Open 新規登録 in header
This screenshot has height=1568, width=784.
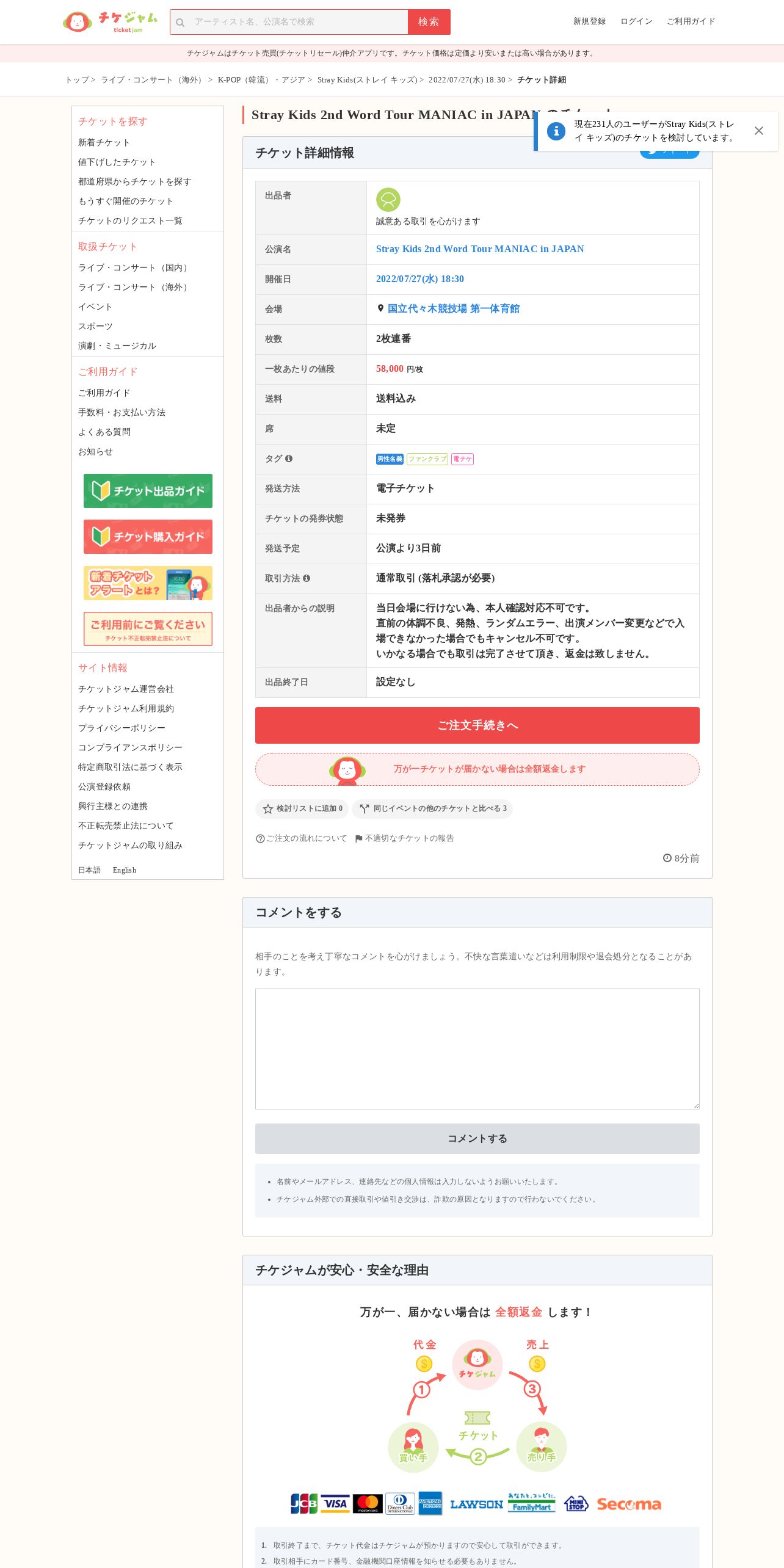pos(589,21)
